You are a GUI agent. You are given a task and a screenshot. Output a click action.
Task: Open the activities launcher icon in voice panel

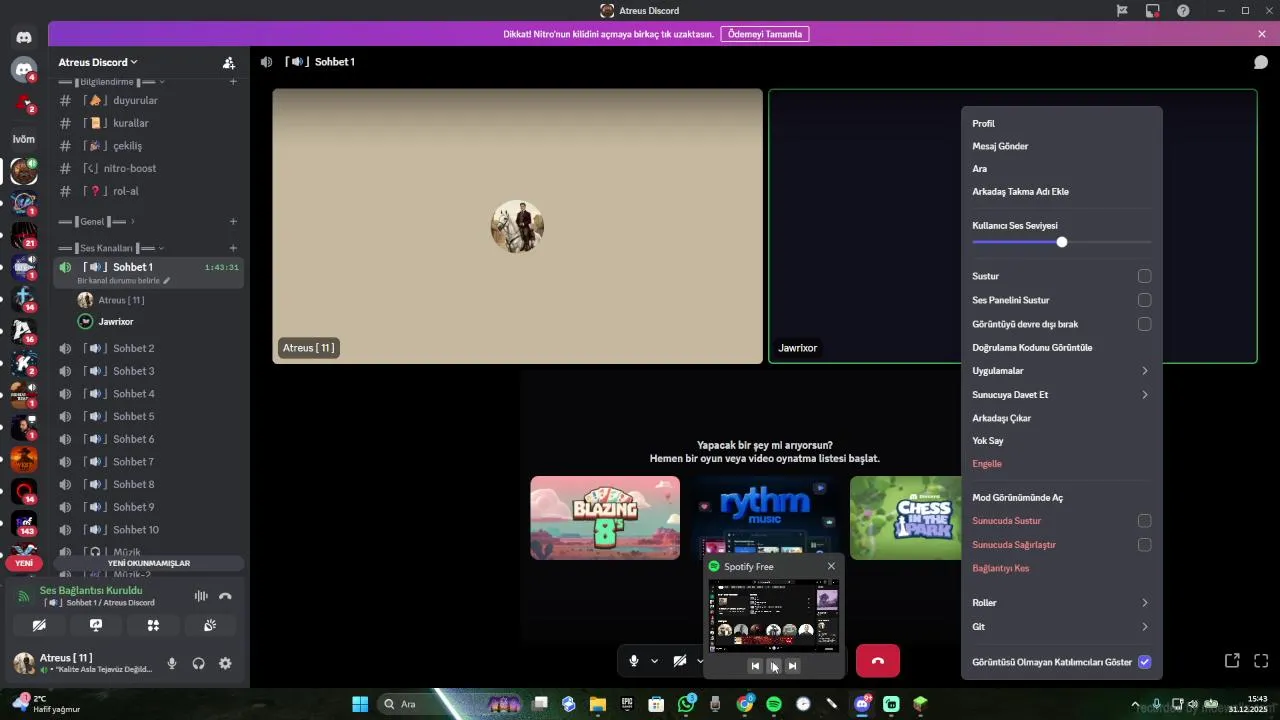(153, 625)
